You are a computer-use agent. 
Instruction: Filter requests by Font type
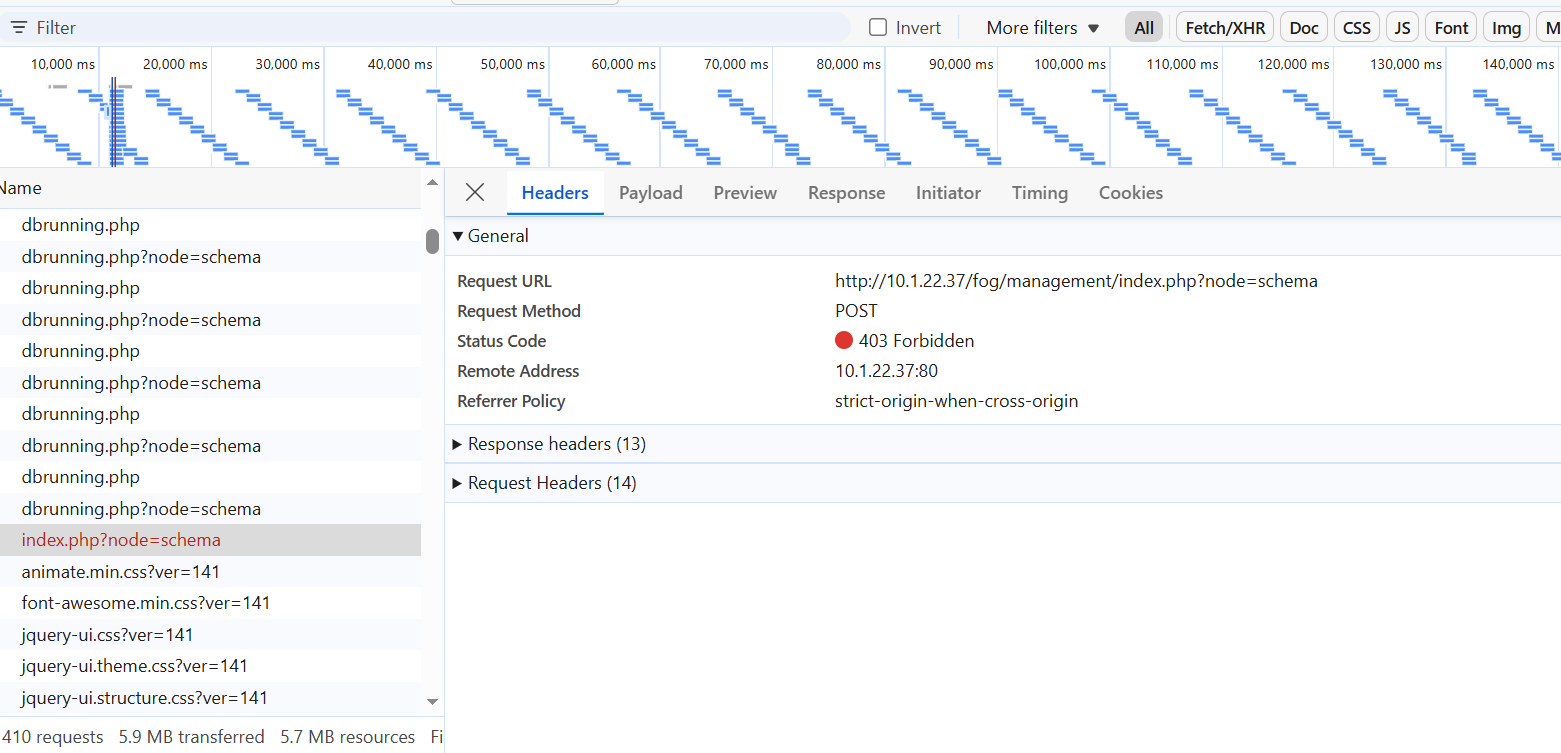[x=1451, y=28]
